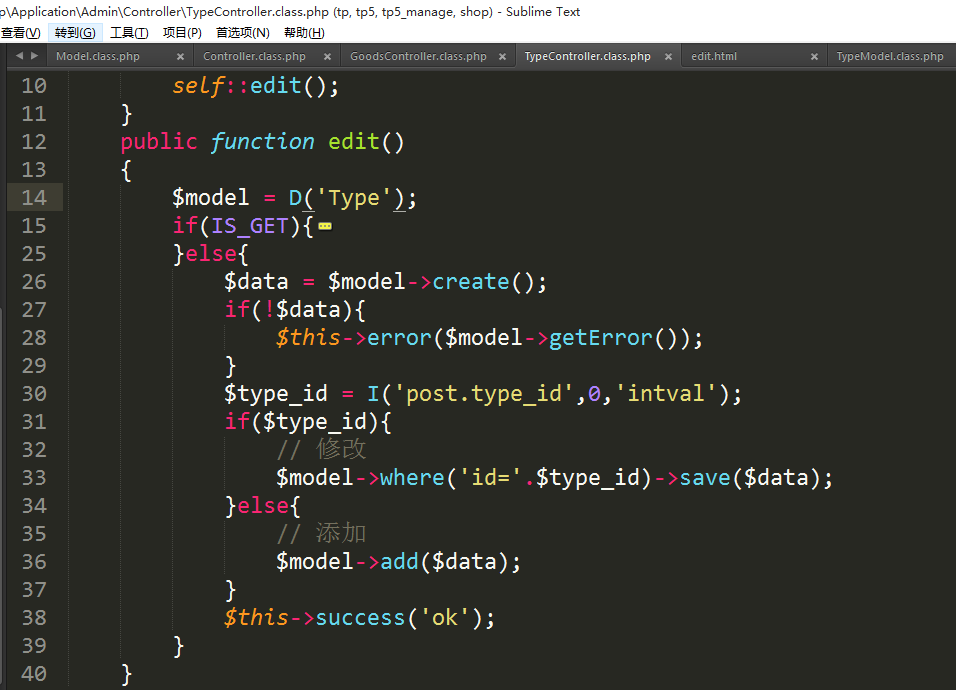This screenshot has width=956, height=690.
Task: Open the 转到(G) menu
Action: 75,33
